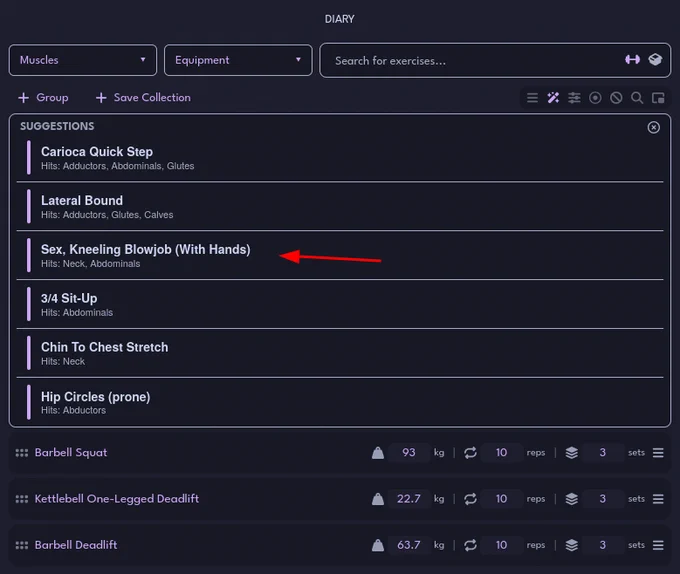The width and height of the screenshot is (680, 574).
Task: Open the Barbell Squat exercise link
Action: click(71, 453)
